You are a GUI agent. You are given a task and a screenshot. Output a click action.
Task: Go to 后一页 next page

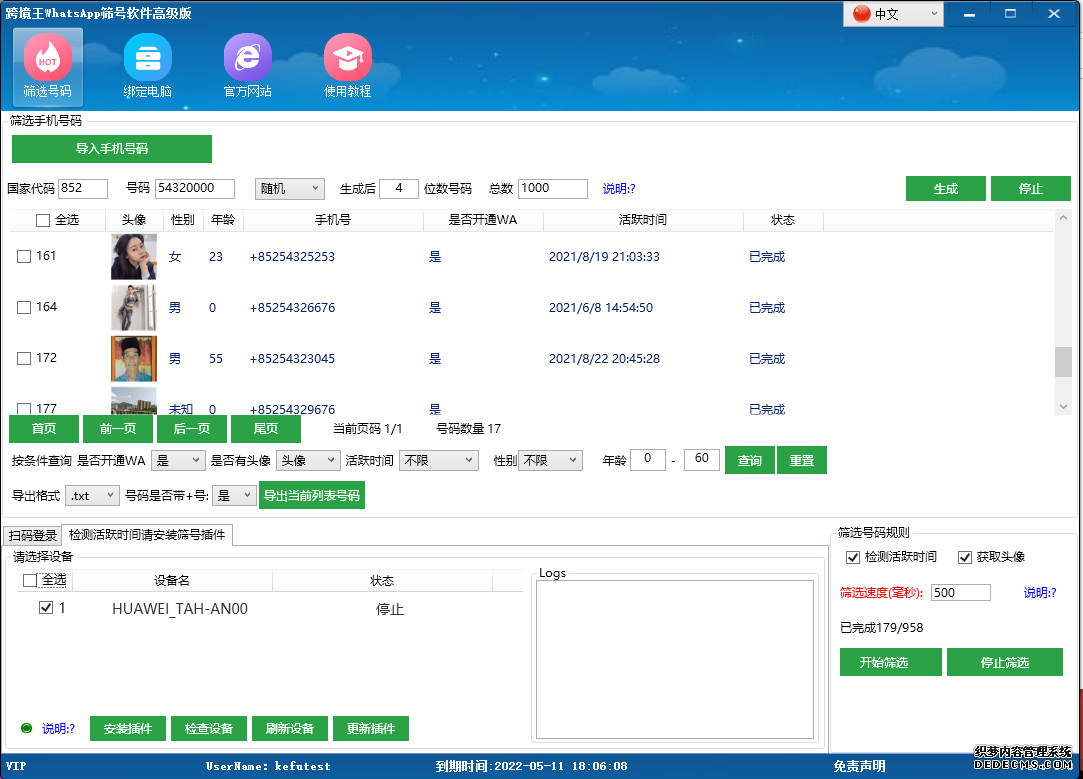[192, 429]
